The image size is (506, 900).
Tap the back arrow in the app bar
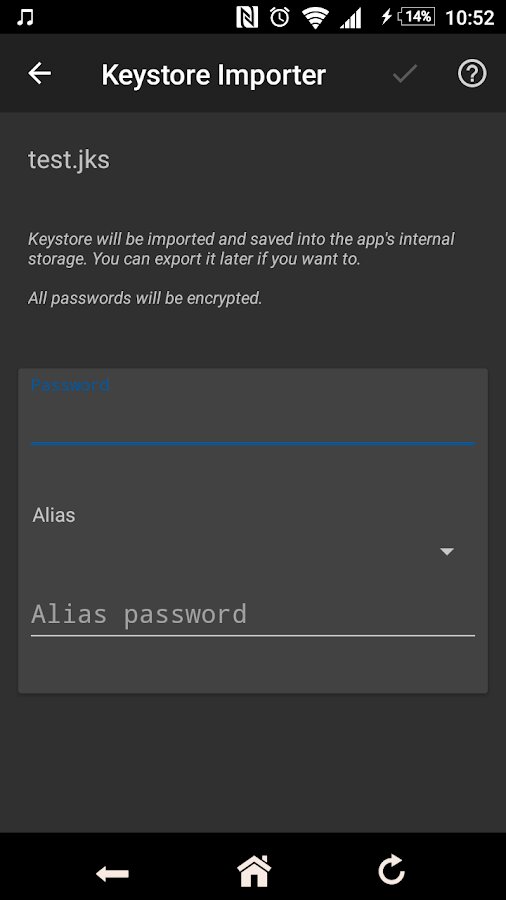tap(40, 73)
